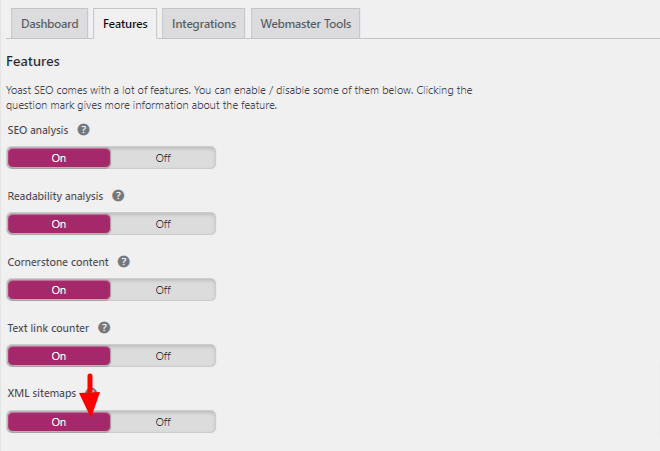The width and height of the screenshot is (660, 451).
Task: Click the XML sitemaps label text
Action: tap(41, 394)
